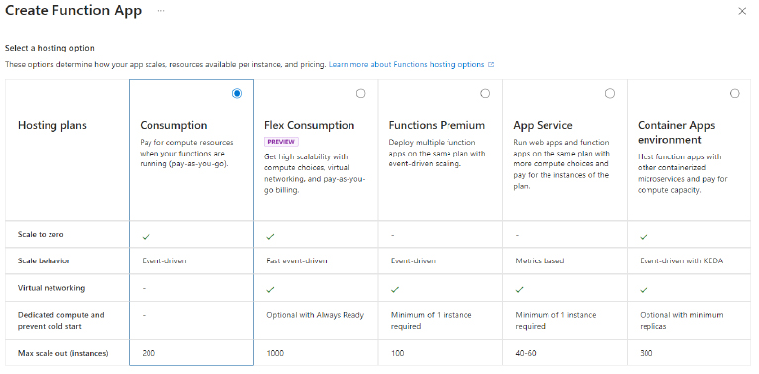Click the Flex Consumption description text
The width and height of the screenshot is (759, 374).
[314, 173]
